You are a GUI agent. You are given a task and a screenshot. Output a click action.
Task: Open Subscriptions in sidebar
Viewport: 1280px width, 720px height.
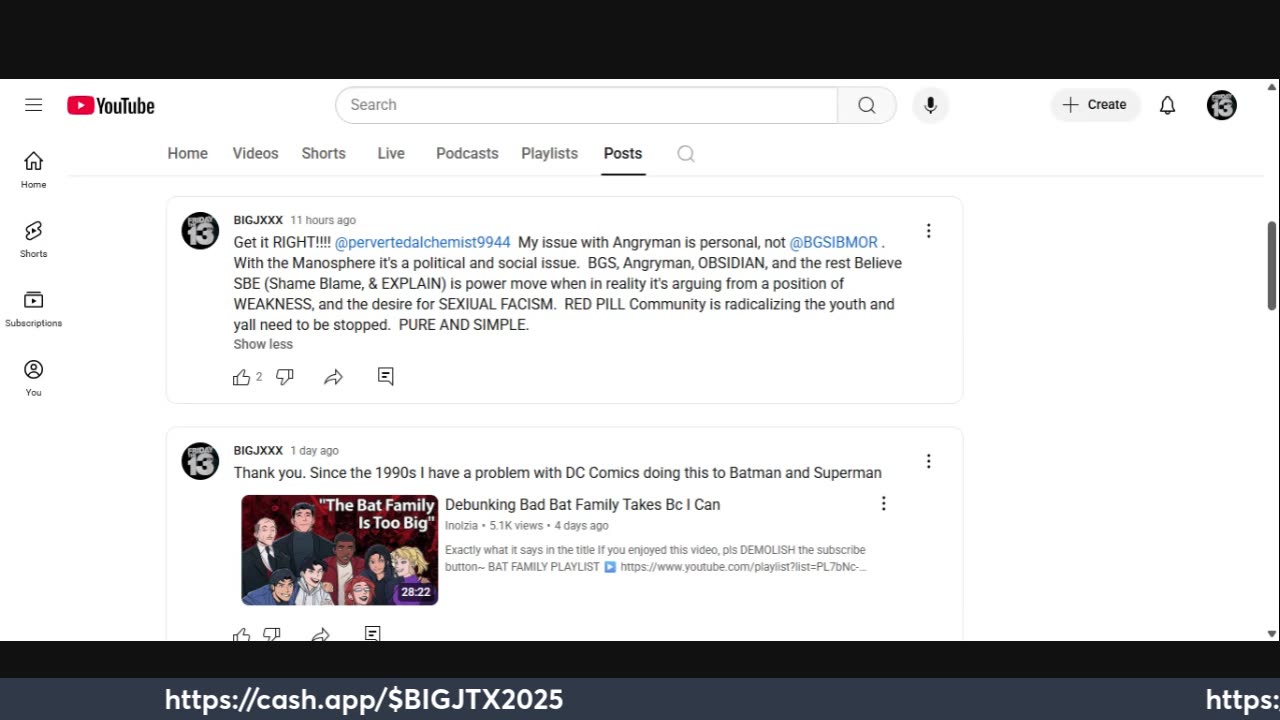(x=34, y=309)
